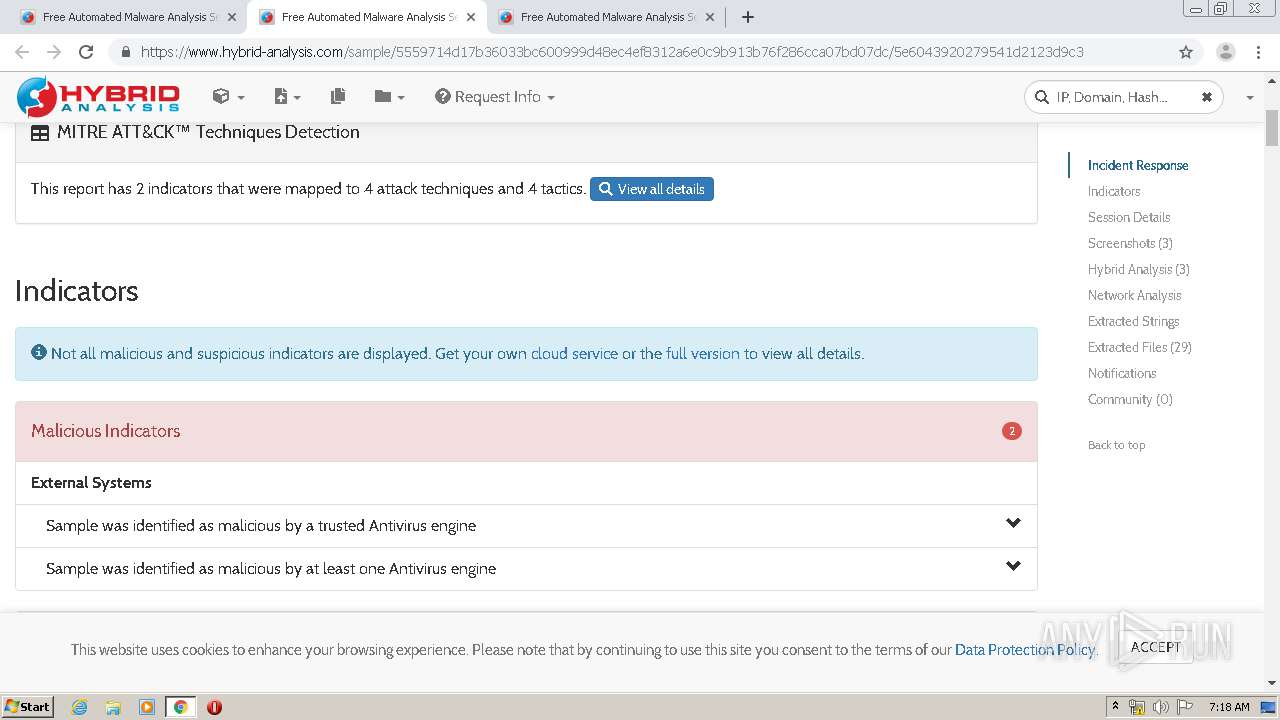Open the folder dropdown menu

tap(389, 96)
